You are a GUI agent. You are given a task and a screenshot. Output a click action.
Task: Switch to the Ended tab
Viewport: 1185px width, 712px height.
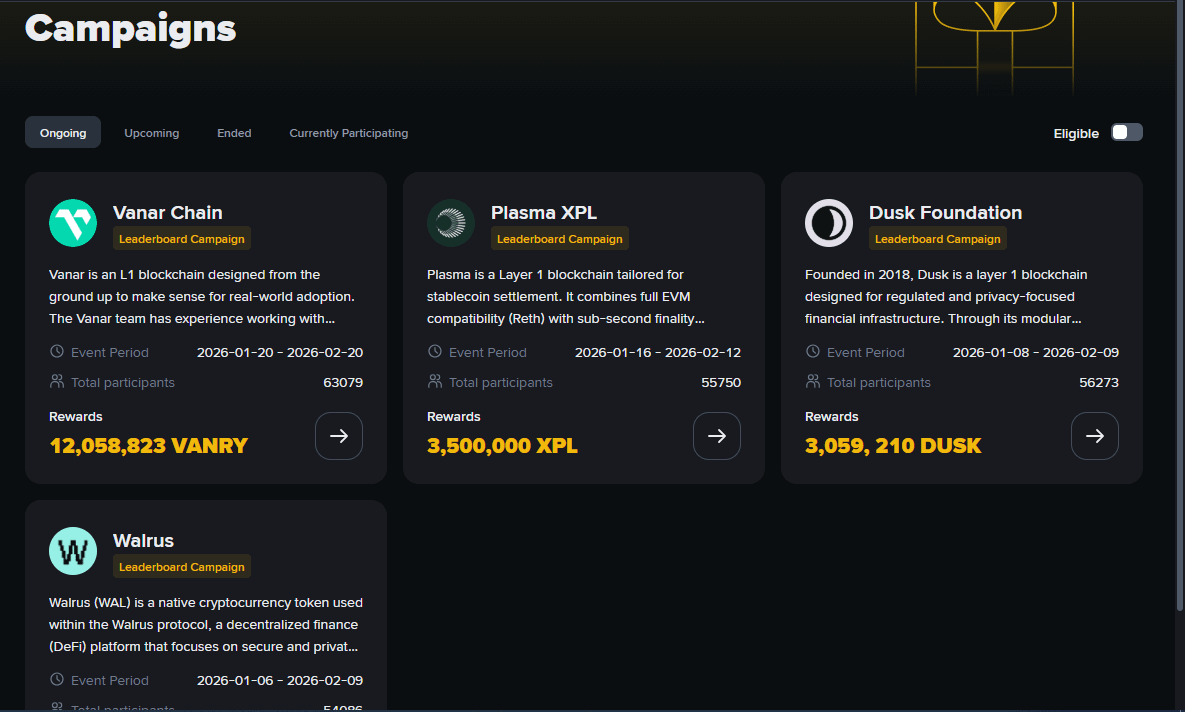pyautogui.click(x=234, y=133)
